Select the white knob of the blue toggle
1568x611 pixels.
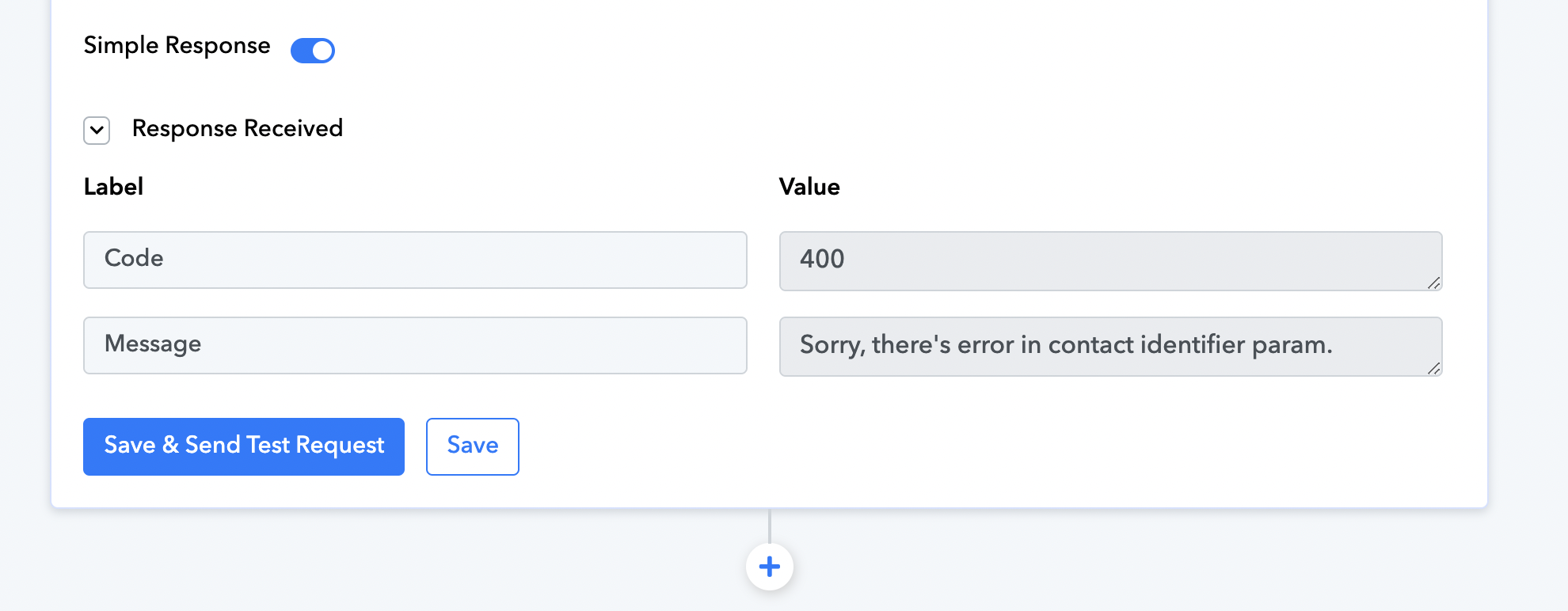322,51
